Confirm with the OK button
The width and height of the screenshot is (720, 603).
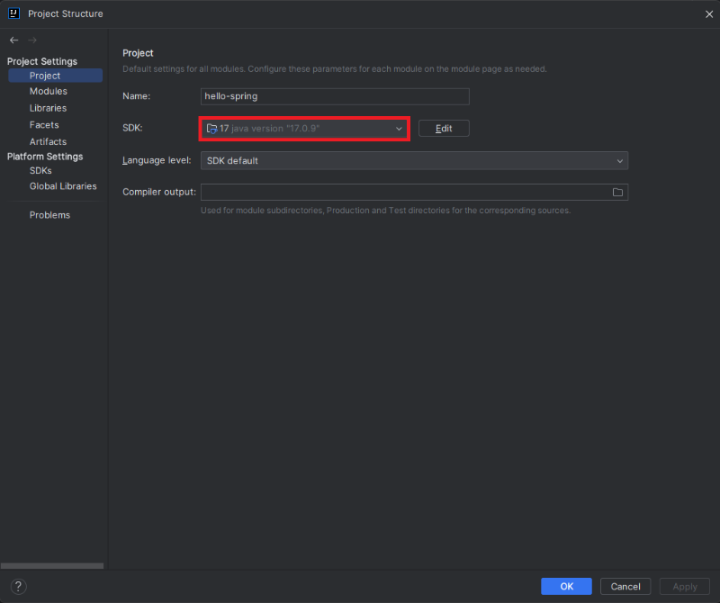pyautogui.click(x=566, y=586)
